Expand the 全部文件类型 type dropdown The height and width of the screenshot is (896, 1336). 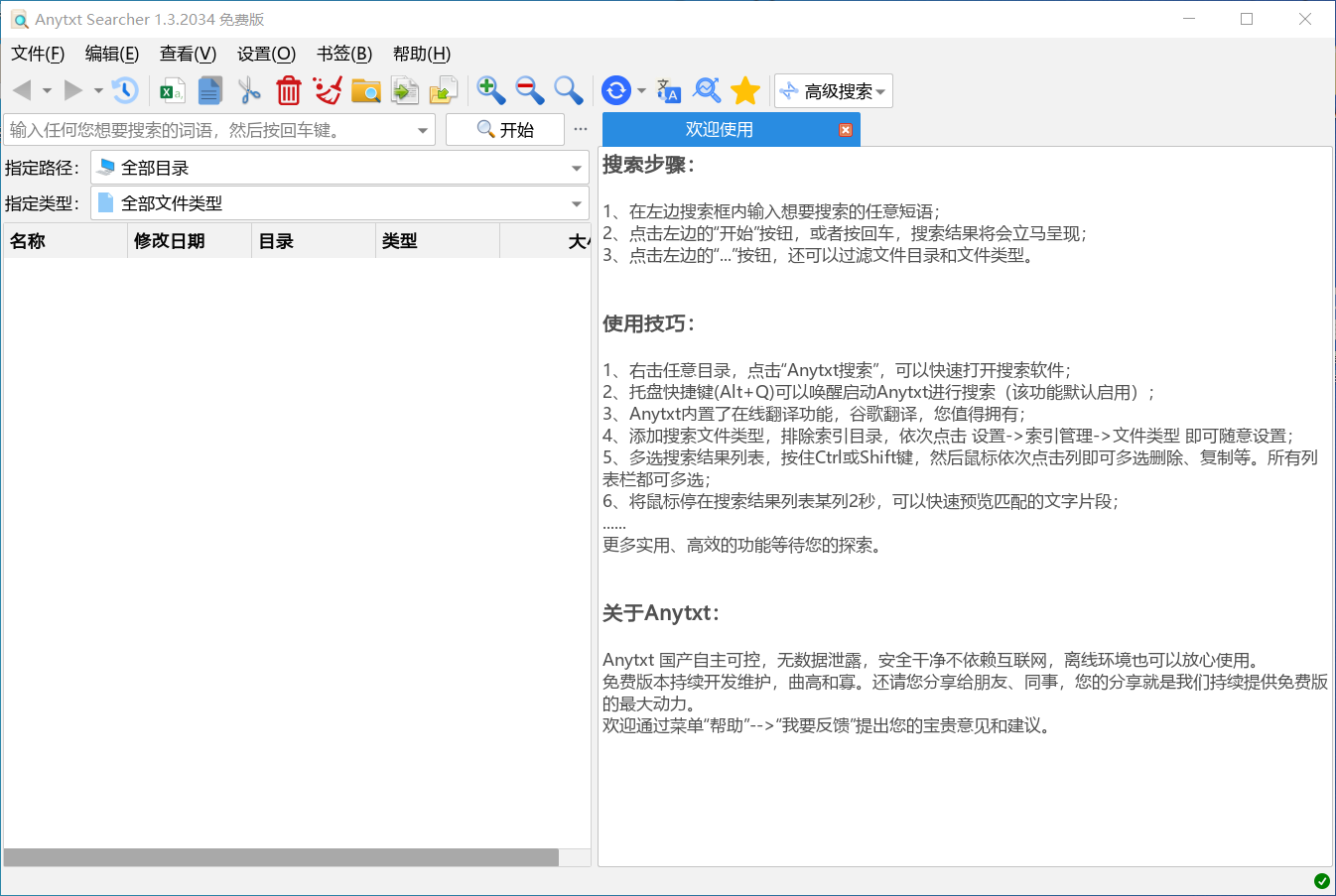tap(577, 203)
